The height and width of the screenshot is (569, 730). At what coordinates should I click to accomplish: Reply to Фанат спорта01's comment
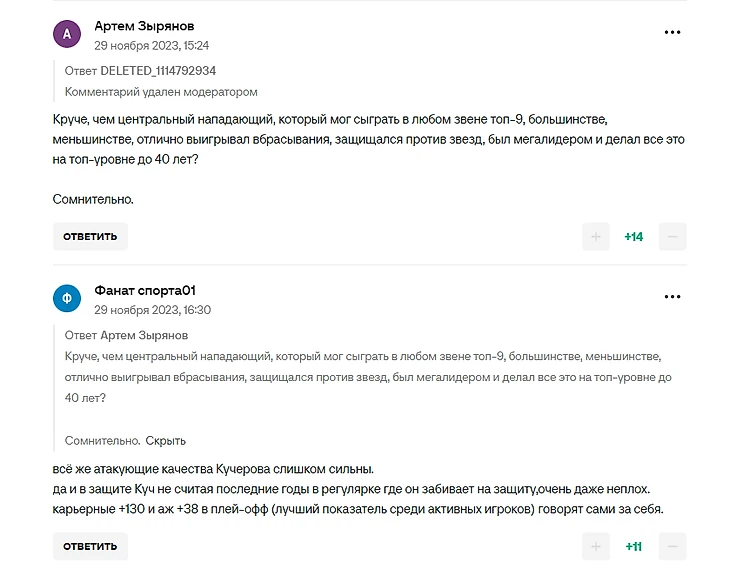(x=90, y=547)
